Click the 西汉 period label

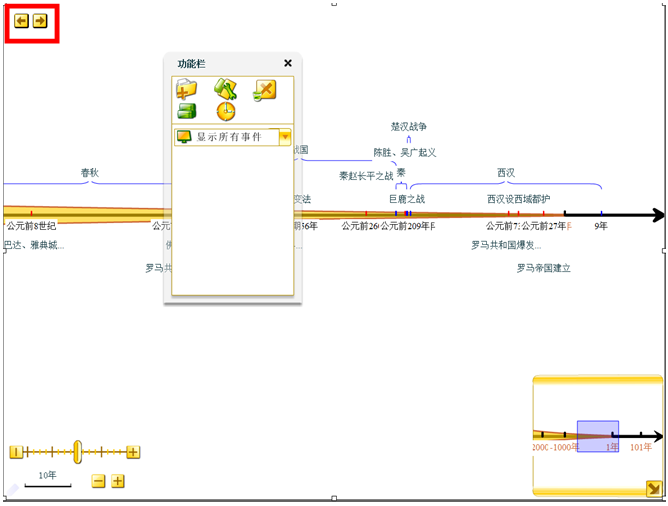[x=506, y=172]
